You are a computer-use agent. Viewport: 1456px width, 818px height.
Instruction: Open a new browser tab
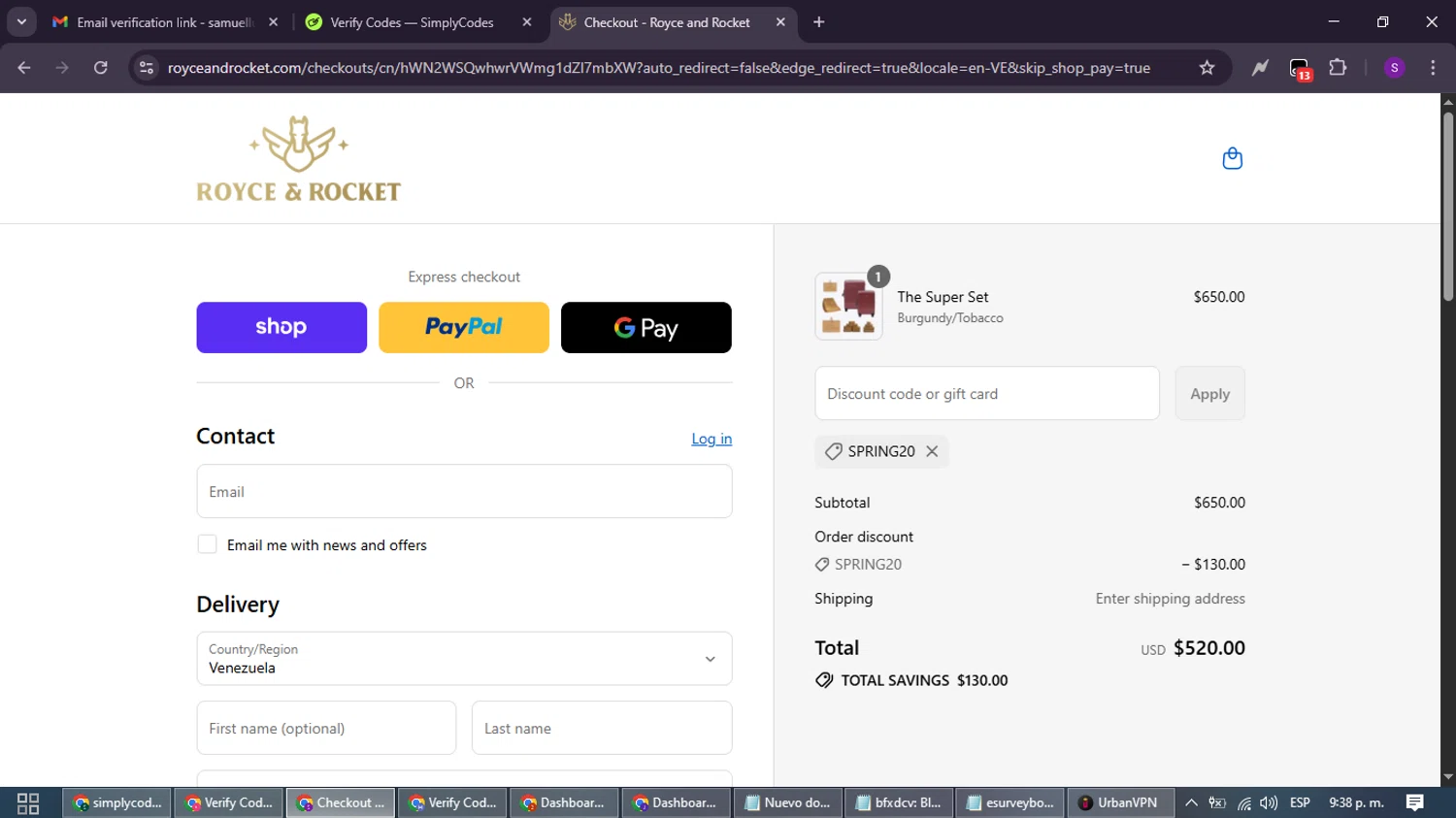tap(819, 22)
